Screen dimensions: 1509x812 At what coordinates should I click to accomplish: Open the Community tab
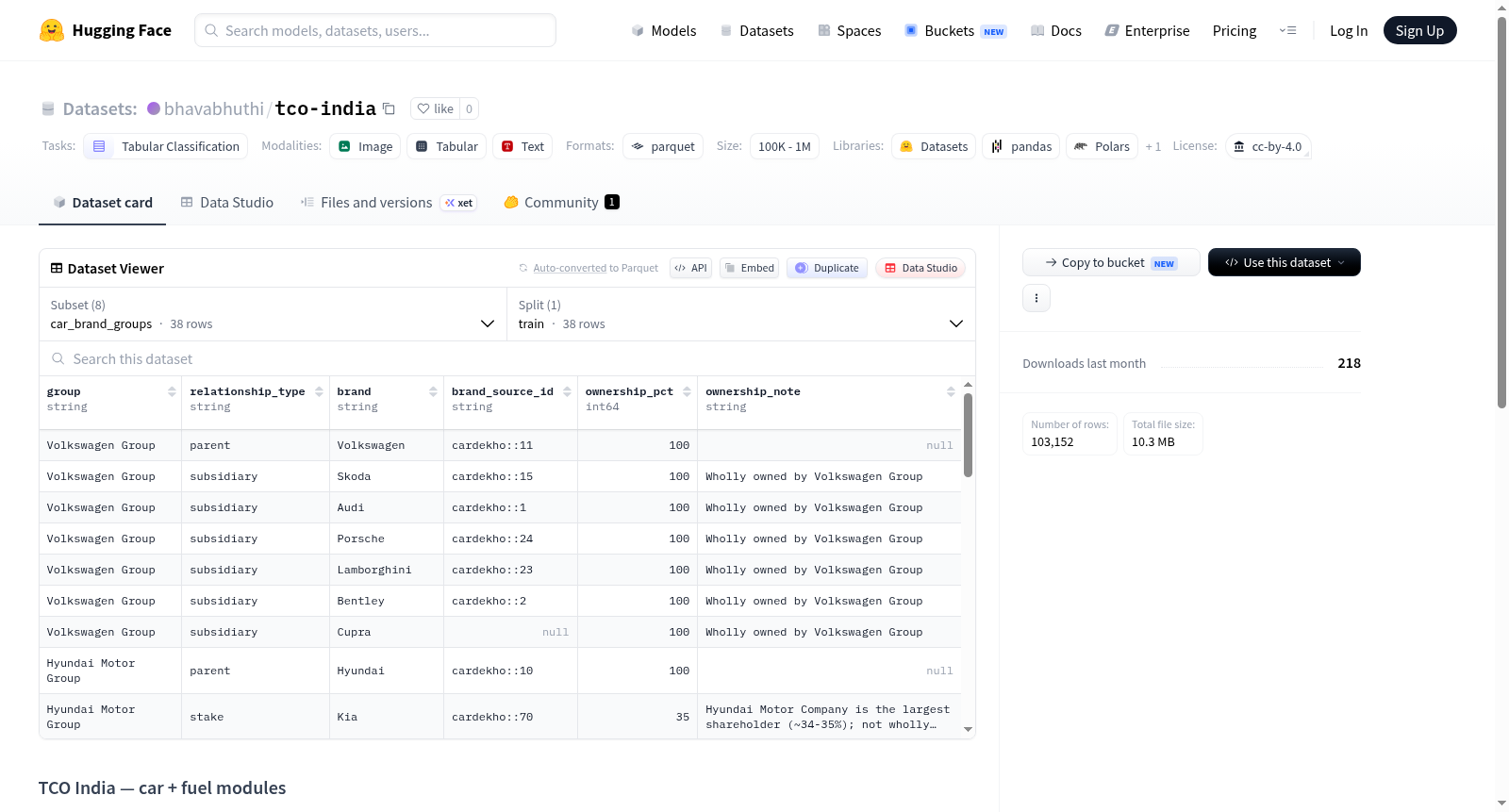click(x=561, y=202)
